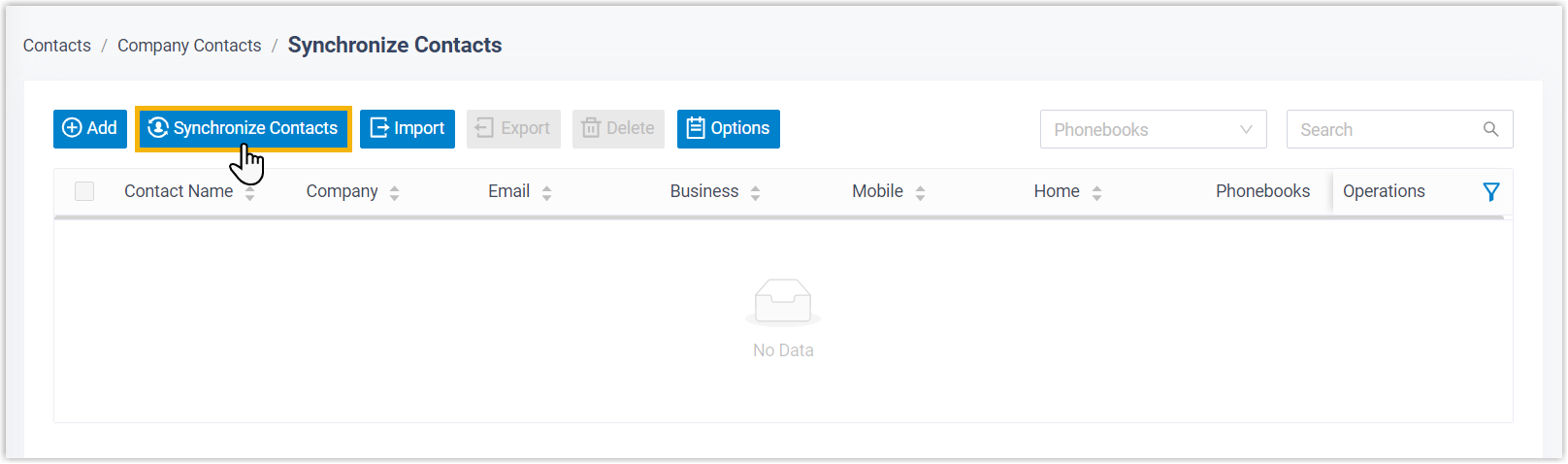This screenshot has width=1568, height=464.
Task: Open the column filter funnel icon
Action: 1491,192
